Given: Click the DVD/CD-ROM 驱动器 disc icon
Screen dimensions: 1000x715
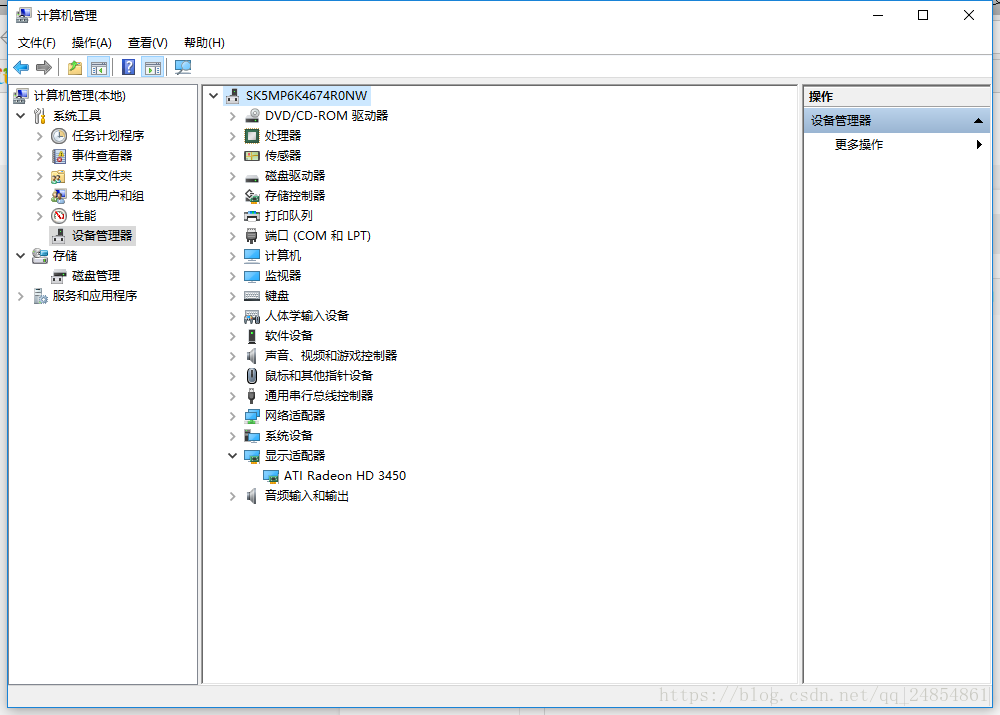Looking at the screenshot, I should coord(253,115).
